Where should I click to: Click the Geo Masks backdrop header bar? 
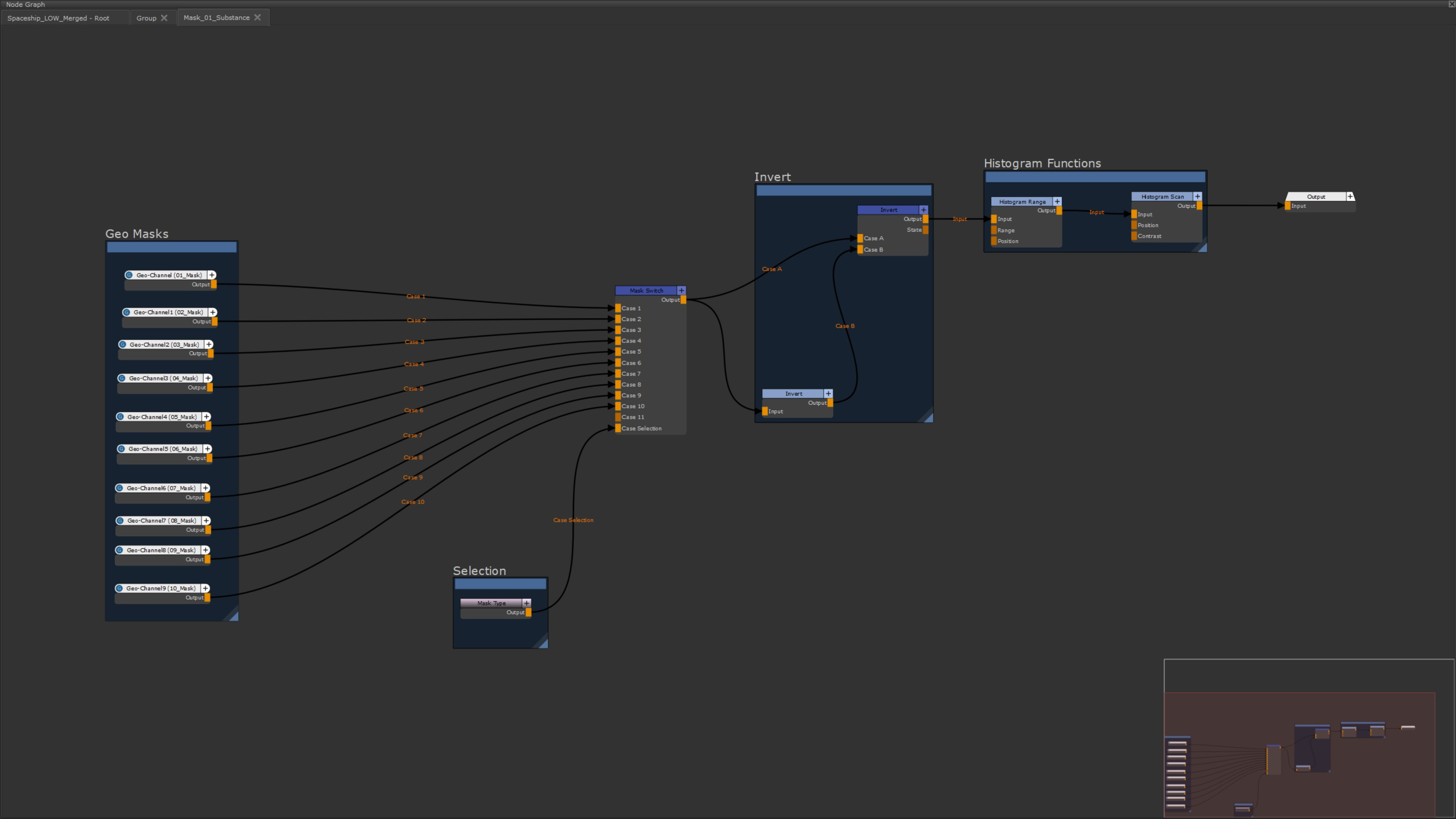(x=172, y=247)
